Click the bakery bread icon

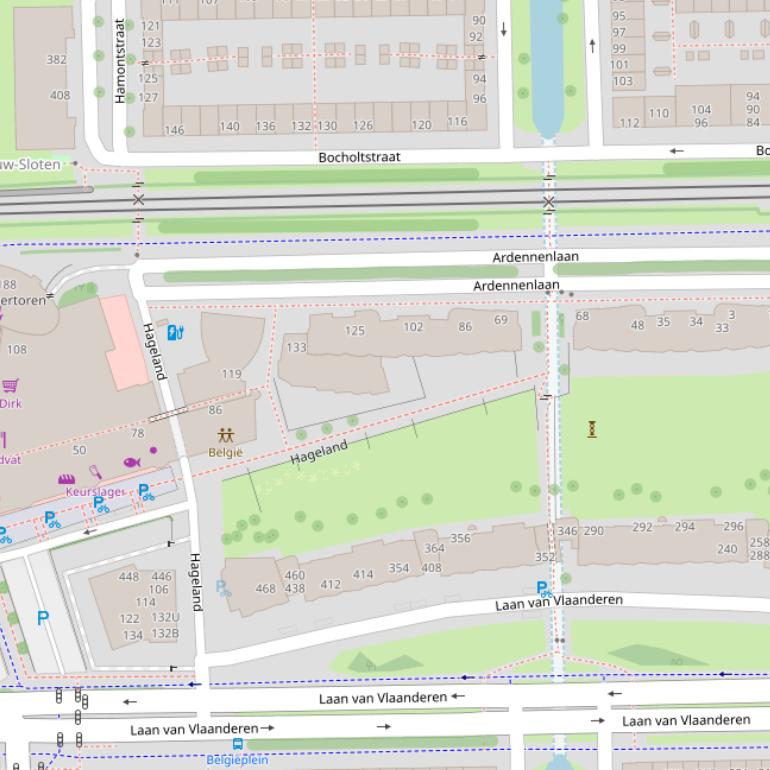pos(67,479)
